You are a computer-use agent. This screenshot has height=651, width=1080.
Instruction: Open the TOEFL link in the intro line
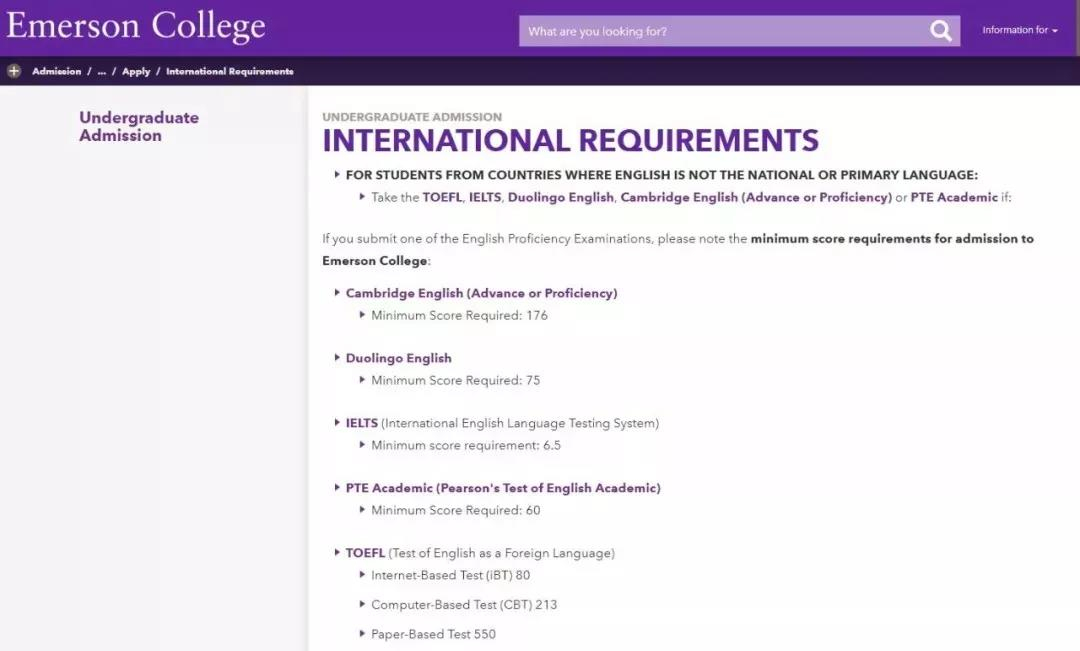[442, 197]
